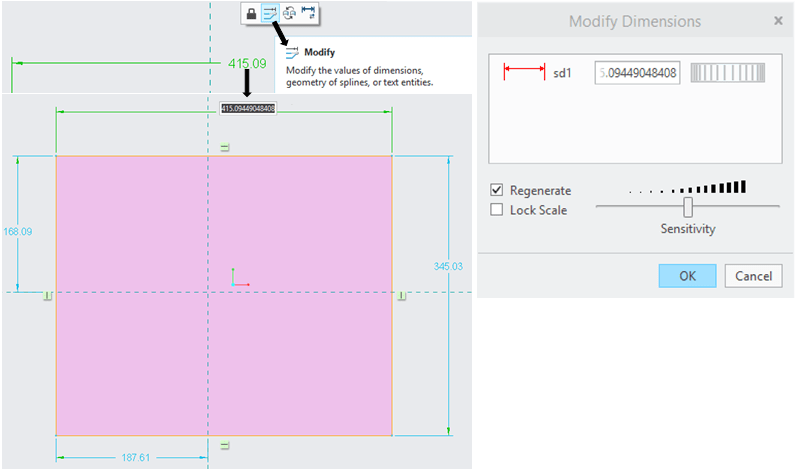This screenshot has width=796, height=473.
Task: Uncheck the Regenerate checkbox
Action: click(x=497, y=190)
